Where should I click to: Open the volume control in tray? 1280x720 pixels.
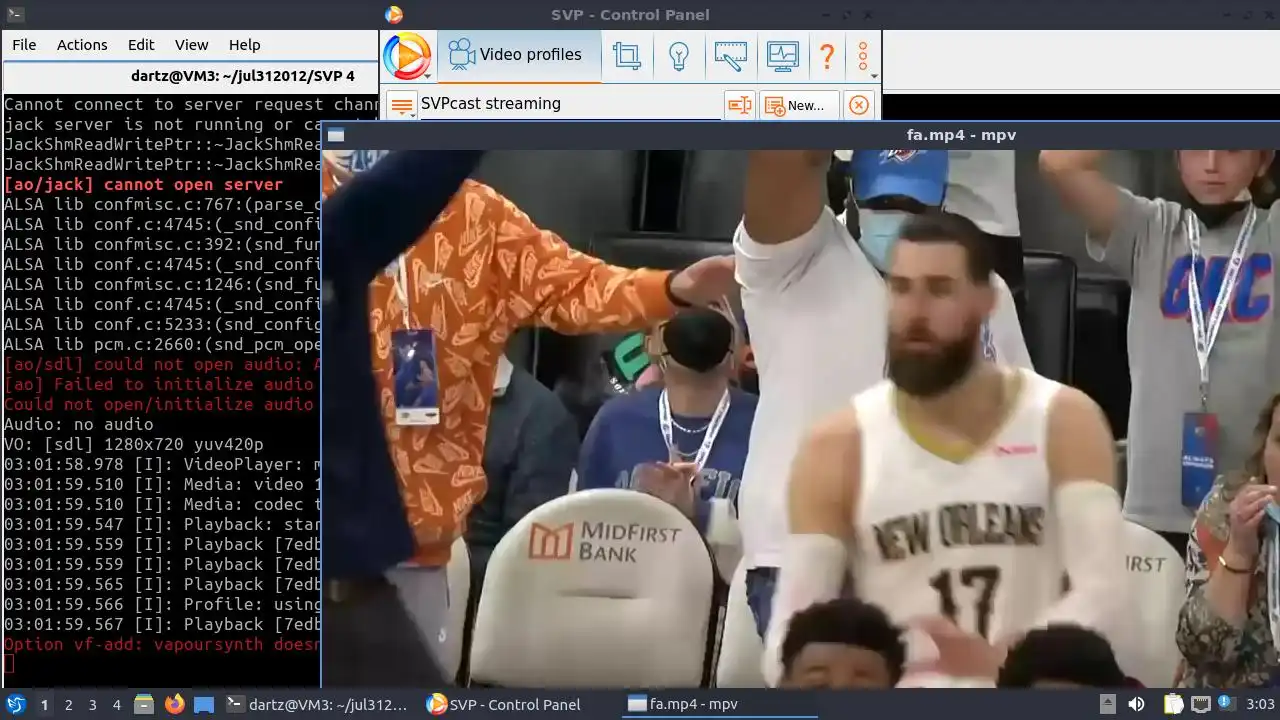(x=1136, y=705)
